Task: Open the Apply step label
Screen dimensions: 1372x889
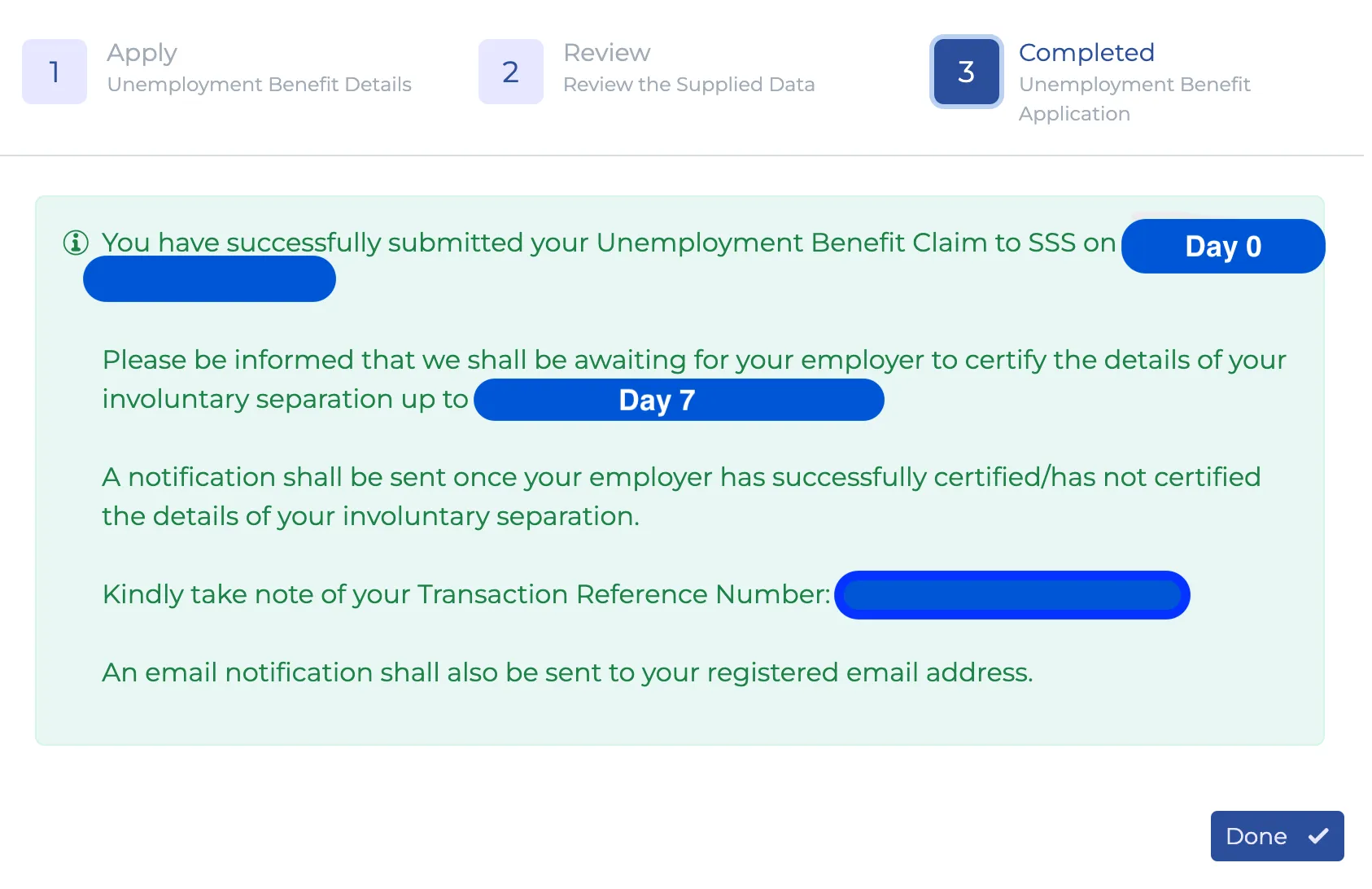Action: point(142,53)
